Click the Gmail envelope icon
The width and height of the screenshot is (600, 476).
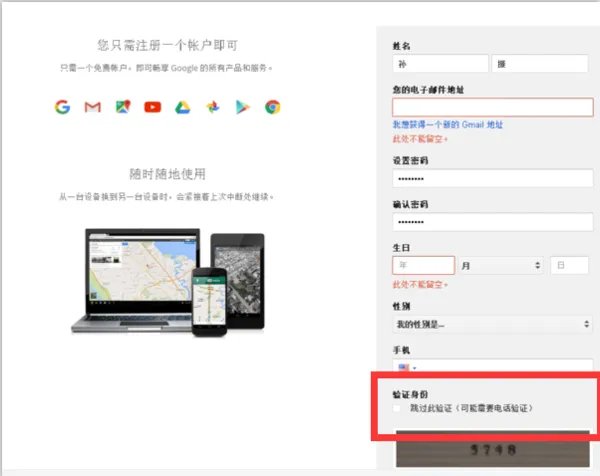93,107
